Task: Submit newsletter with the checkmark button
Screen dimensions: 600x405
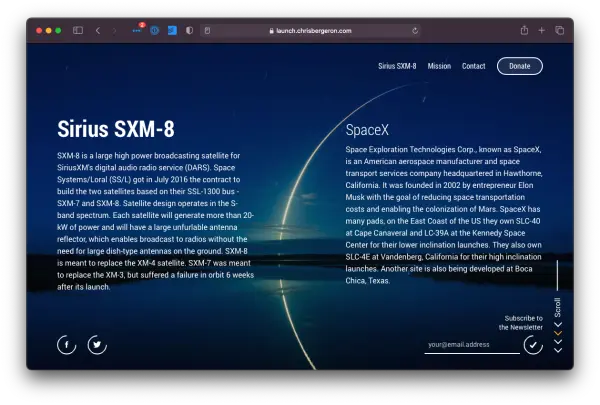Action: [533, 345]
